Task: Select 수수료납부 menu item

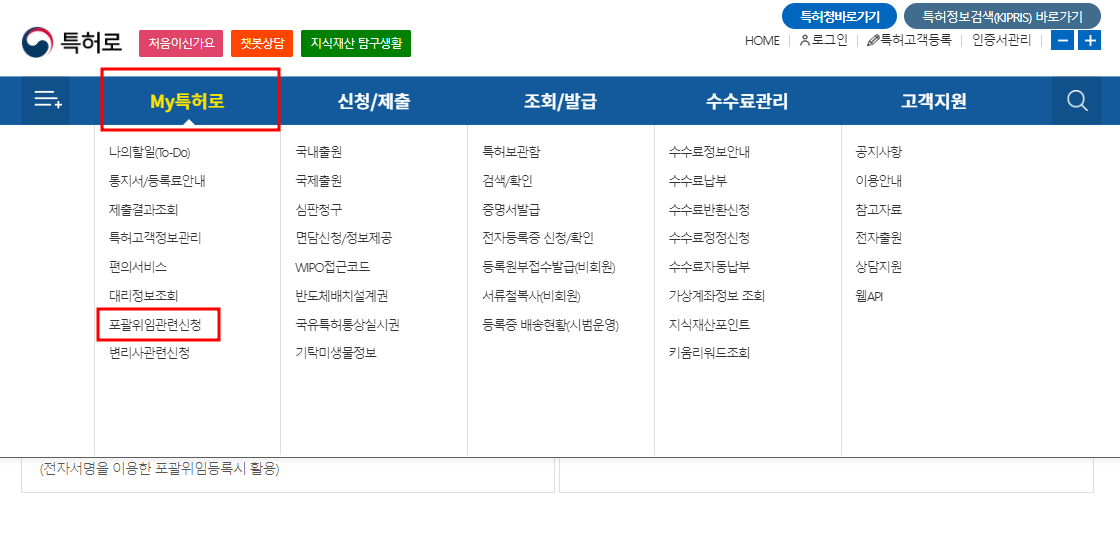Action: [698, 181]
